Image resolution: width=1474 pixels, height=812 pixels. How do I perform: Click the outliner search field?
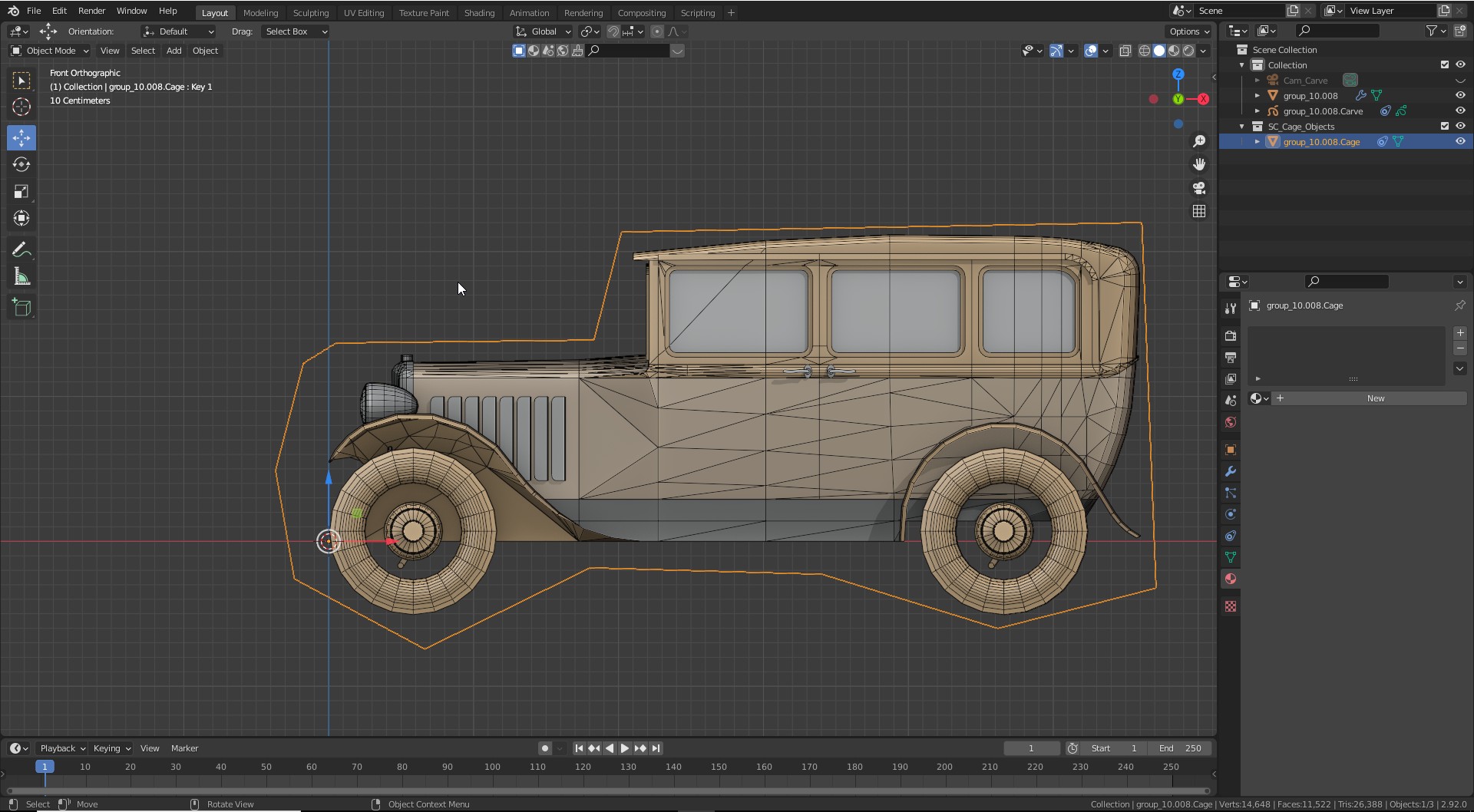point(1337,31)
